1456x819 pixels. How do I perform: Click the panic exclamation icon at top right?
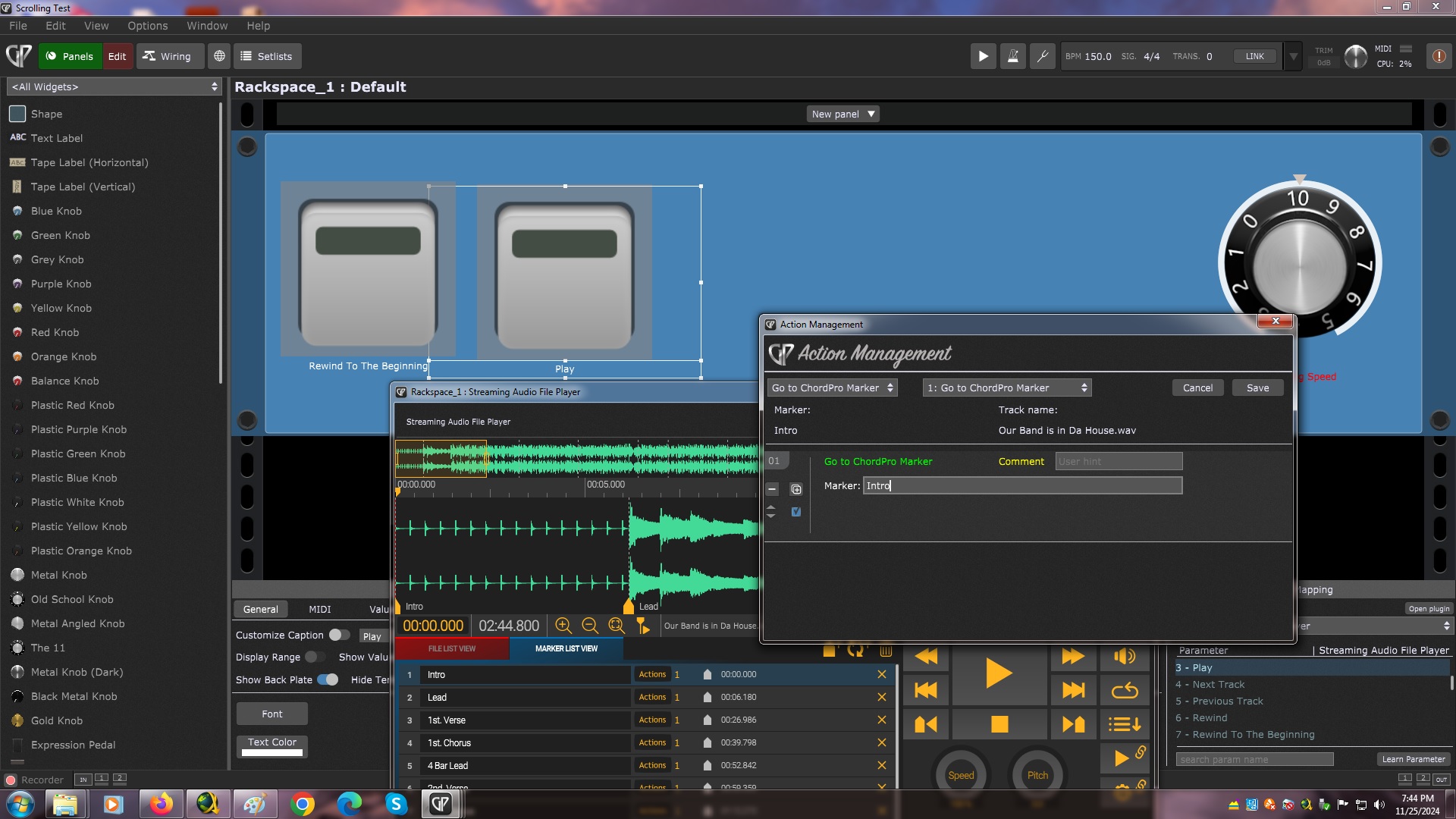pyautogui.click(x=1439, y=55)
